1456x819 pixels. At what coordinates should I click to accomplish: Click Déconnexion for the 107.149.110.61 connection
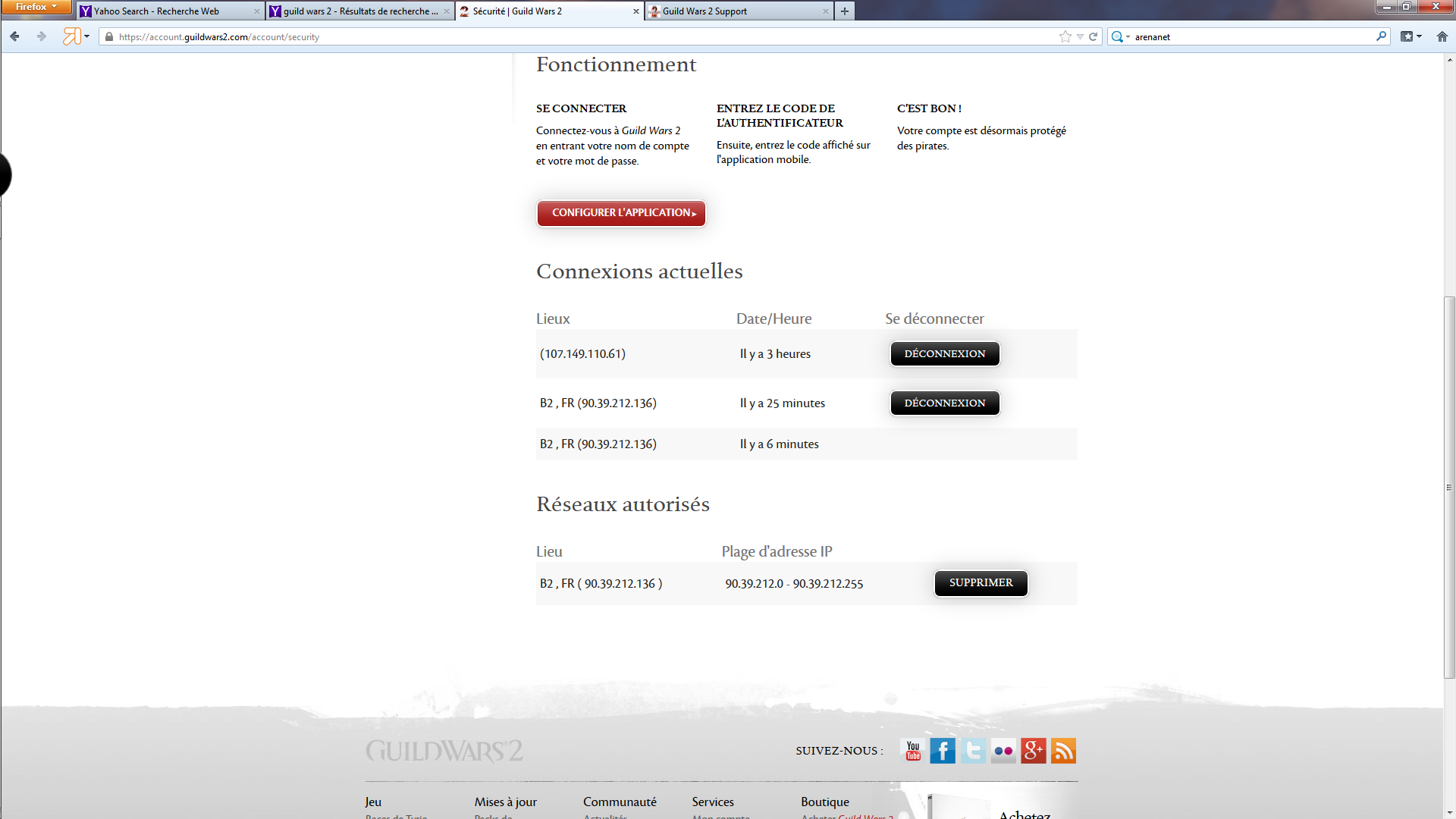tap(945, 354)
